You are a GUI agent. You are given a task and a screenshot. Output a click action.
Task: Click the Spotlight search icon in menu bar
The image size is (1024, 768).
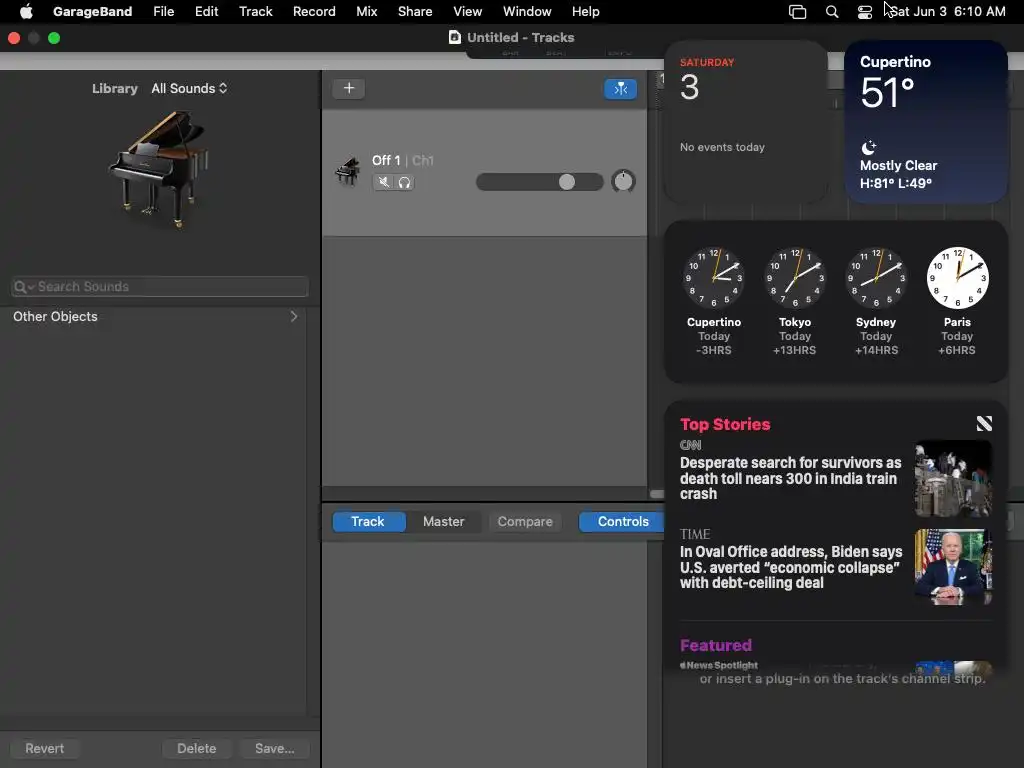pyautogui.click(x=831, y=12)
